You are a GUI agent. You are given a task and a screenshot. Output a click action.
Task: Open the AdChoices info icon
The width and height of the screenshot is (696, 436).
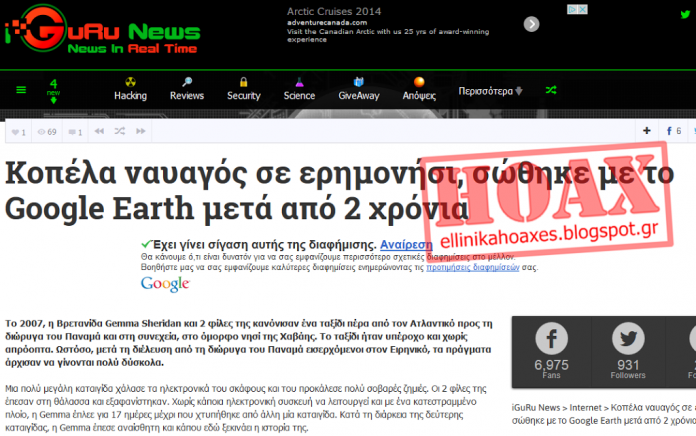tap(573, 9)
